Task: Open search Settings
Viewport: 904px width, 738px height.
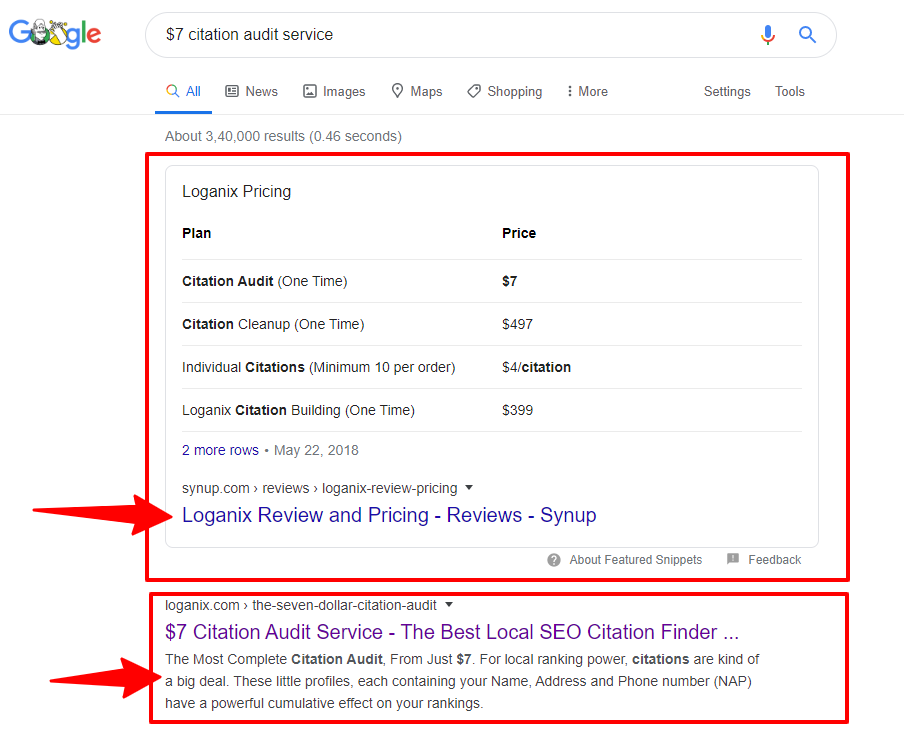Action: [727, 91]
